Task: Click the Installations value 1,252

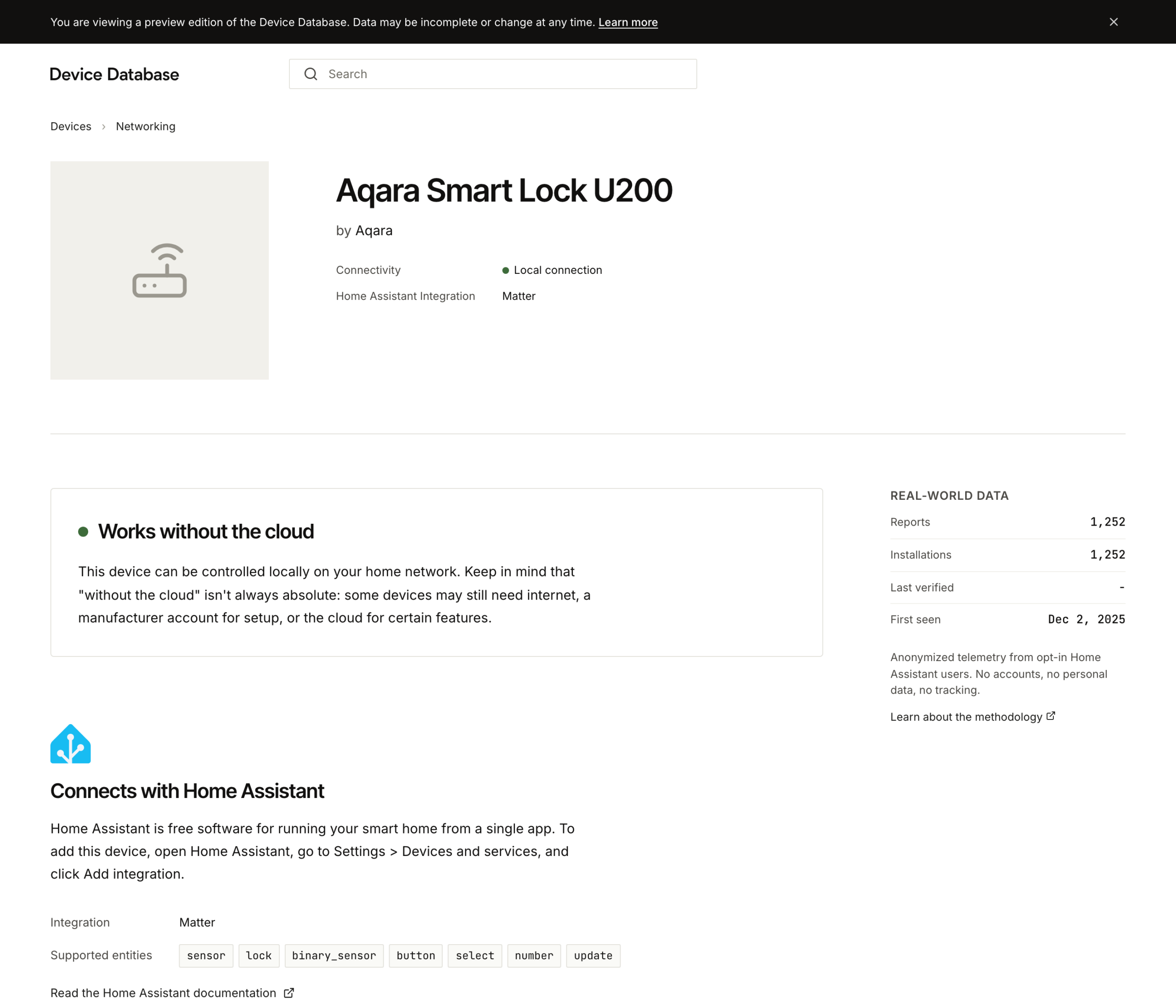Action: (x=1108, y=555)
